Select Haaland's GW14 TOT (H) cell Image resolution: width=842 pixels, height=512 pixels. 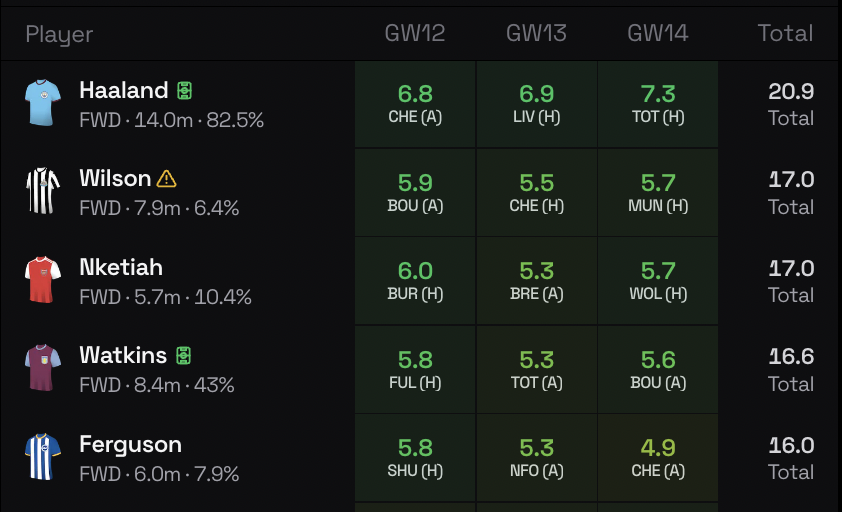[x=658, y=104]
